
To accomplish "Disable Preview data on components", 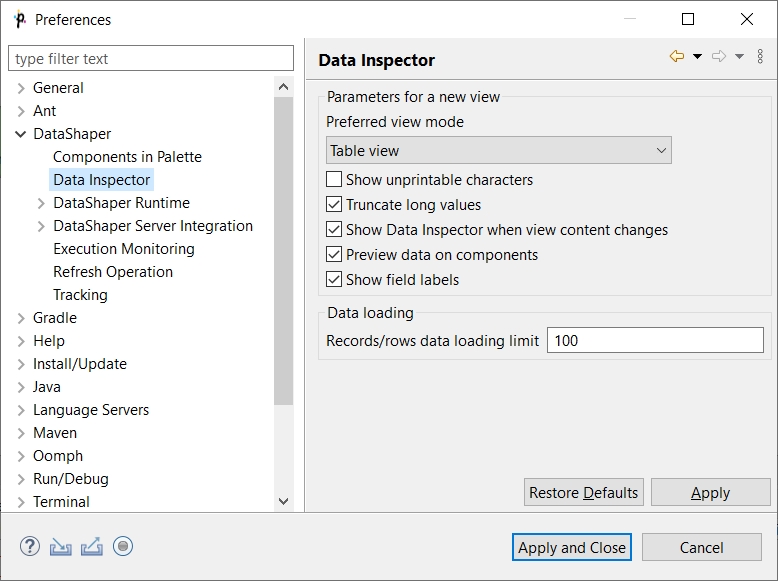I will tap(334, 255).
